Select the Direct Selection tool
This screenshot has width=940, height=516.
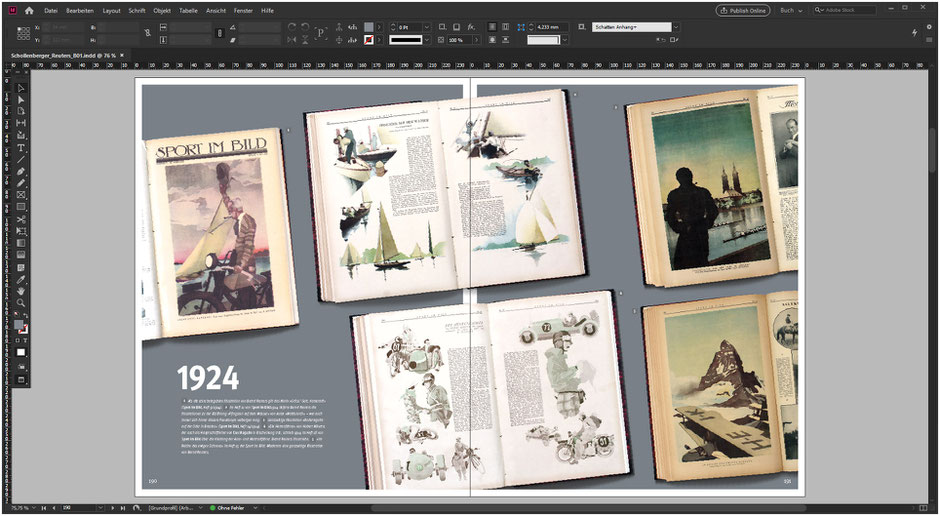tap(21, 99)
